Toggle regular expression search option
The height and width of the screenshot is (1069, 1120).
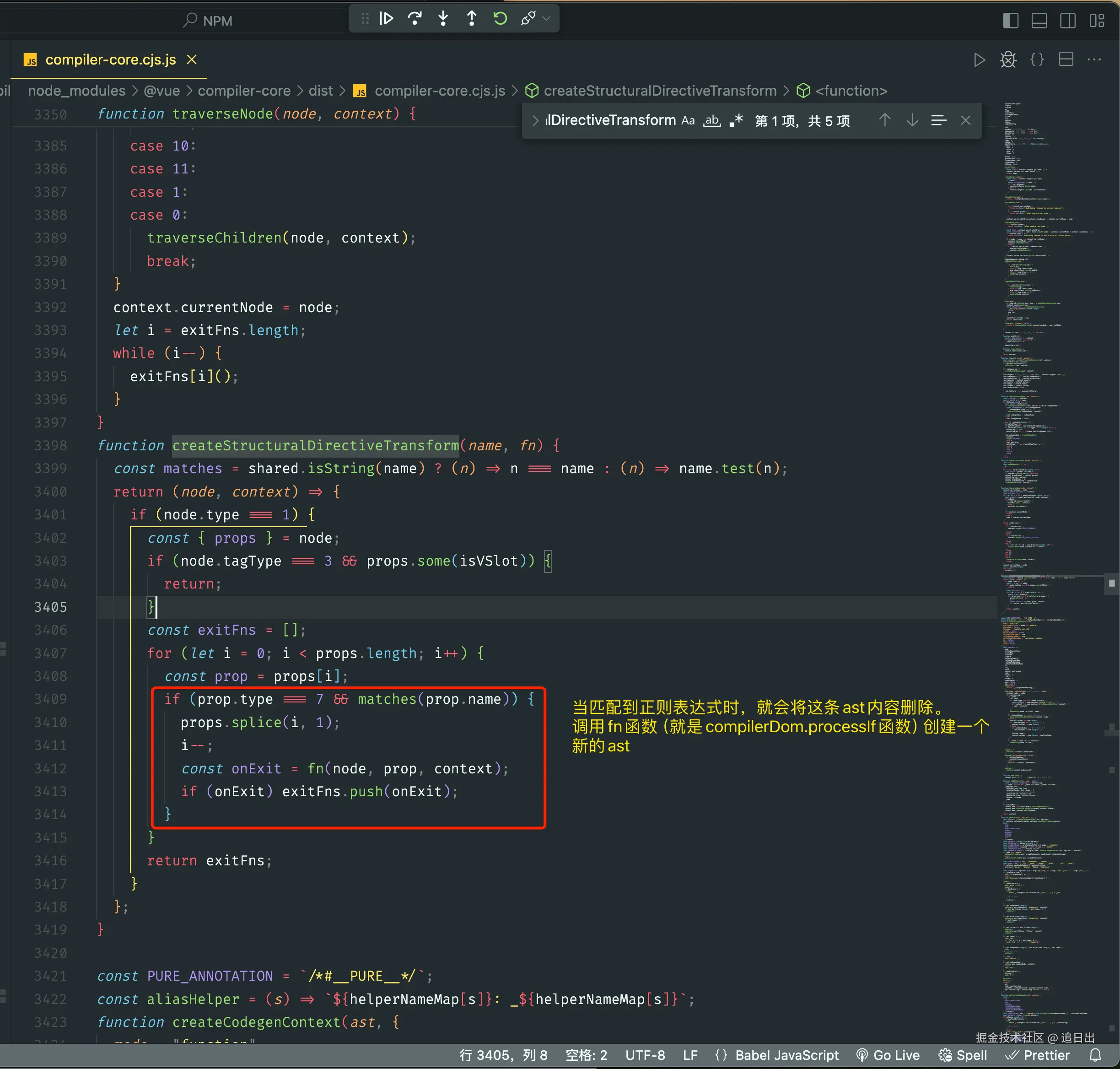click(736, 121)
